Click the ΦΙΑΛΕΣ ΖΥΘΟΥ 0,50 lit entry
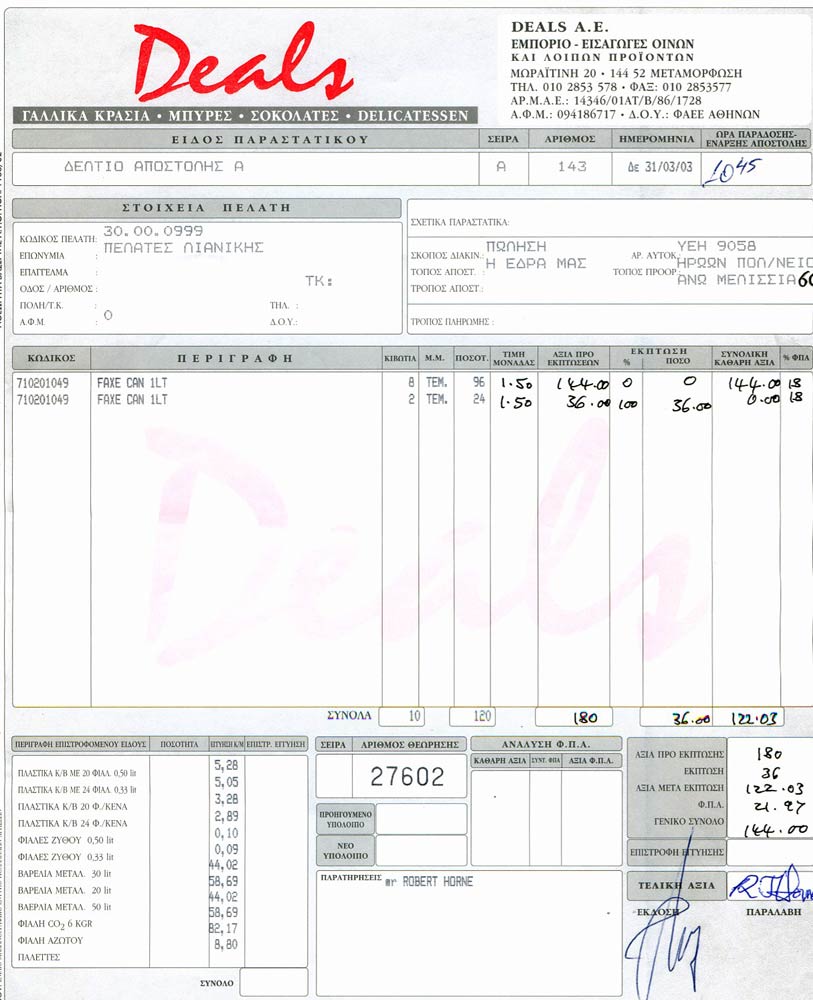The width and height of the screenshot is (813, 1000). point(66,841)
